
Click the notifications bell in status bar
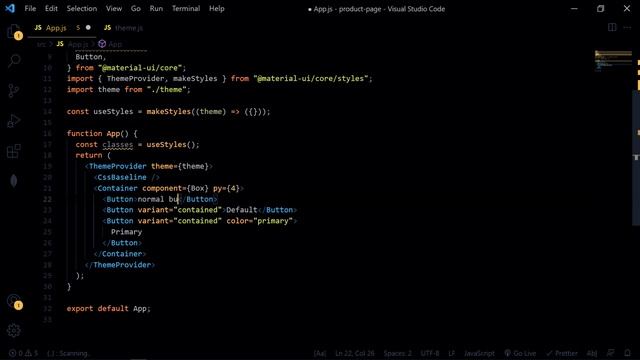click(627, 353)
